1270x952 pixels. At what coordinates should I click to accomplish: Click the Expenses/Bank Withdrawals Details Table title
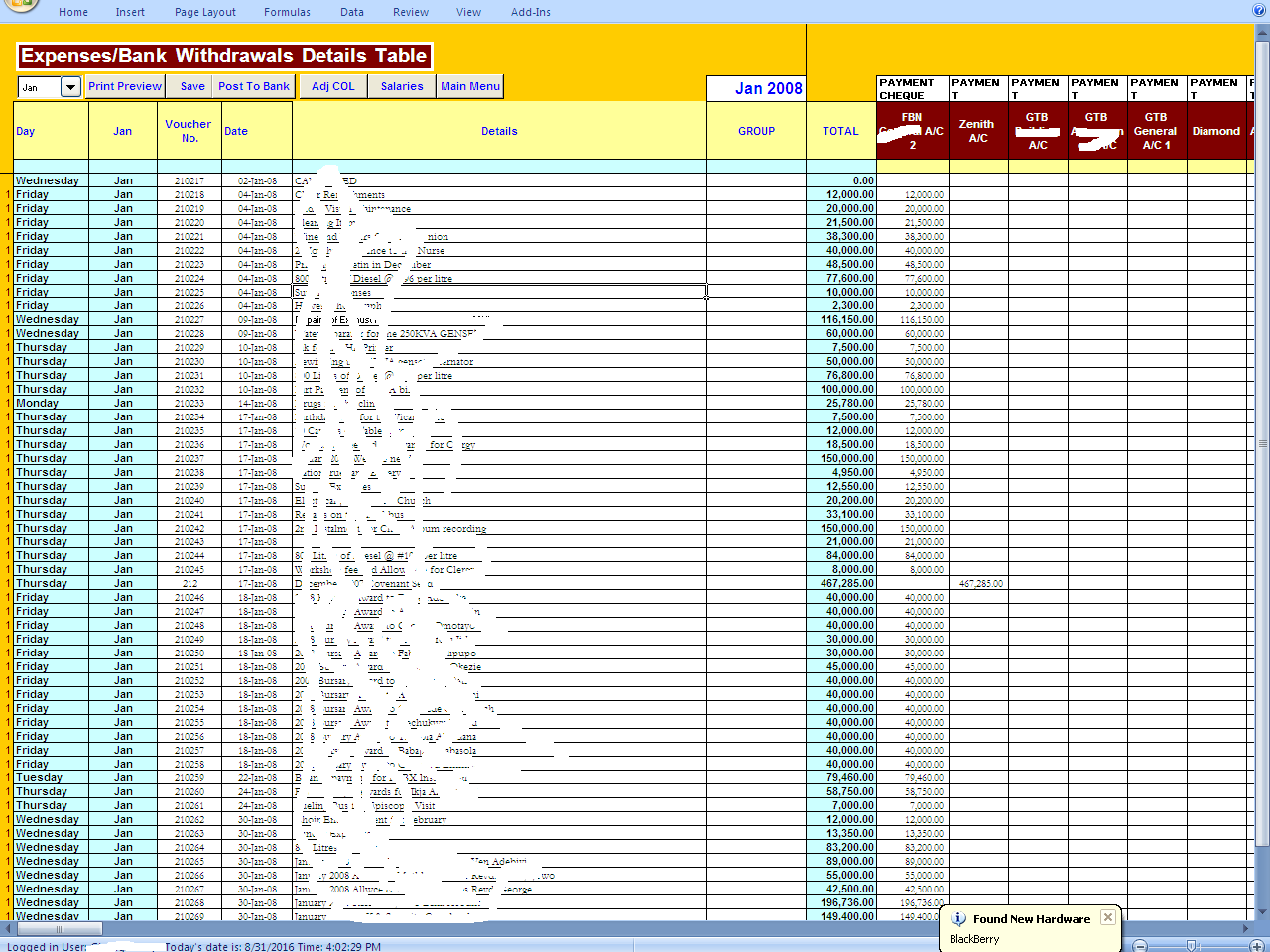point(224,56)
